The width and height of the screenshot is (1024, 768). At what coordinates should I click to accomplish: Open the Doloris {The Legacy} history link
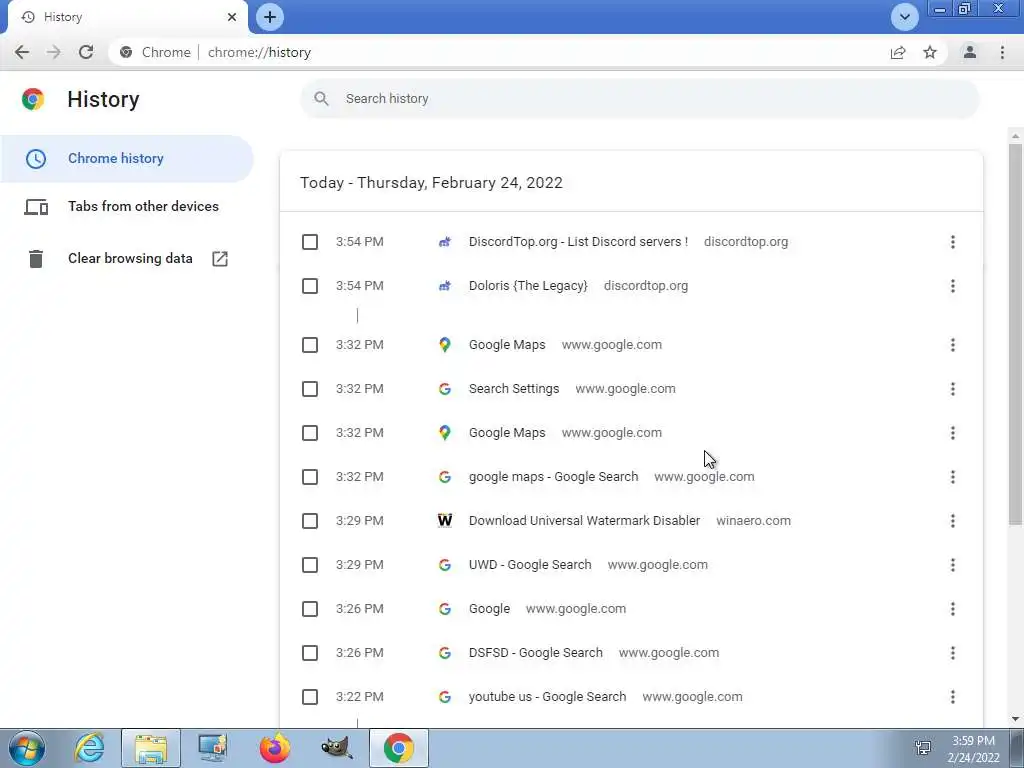point(528,286)
